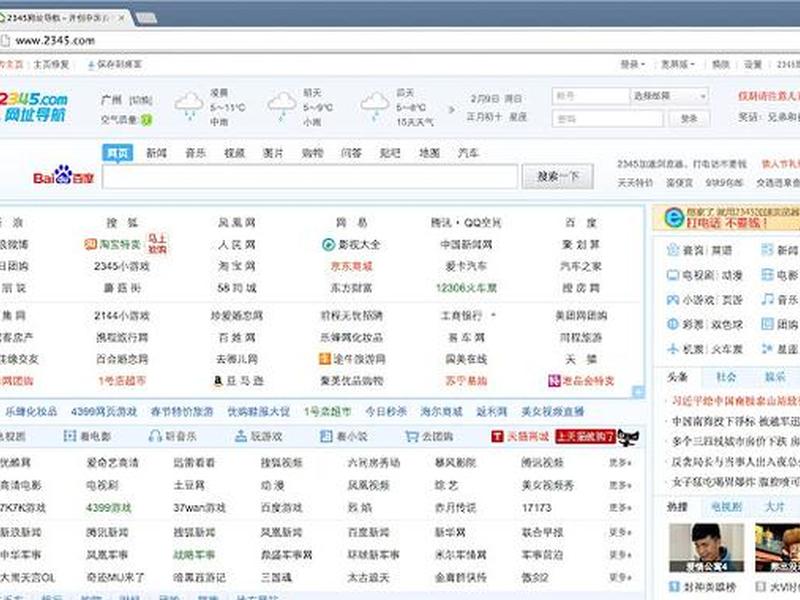Click the IE browser icon in banner

point(674,218)
